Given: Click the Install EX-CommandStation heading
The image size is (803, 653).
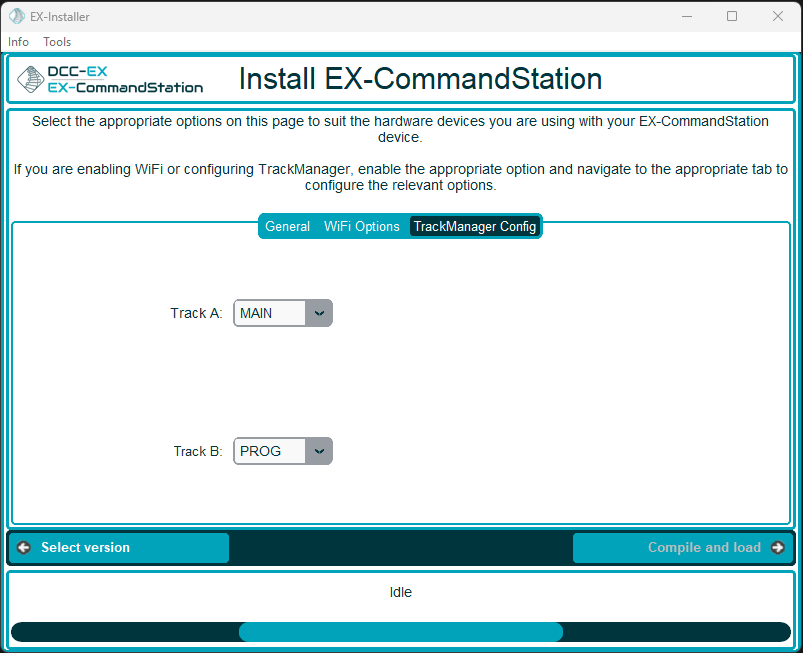Looking at the screenshot, I should [420, 79].
